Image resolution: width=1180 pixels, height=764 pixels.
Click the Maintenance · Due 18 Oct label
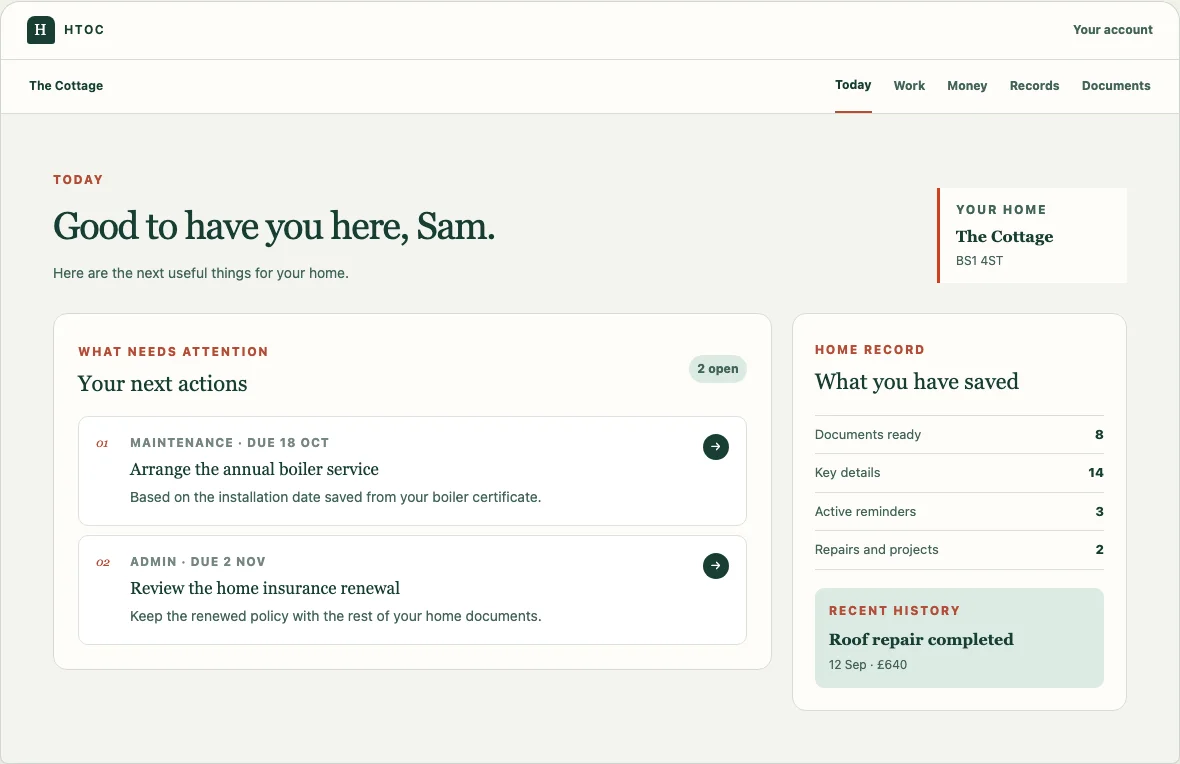(x=230, y=443)
